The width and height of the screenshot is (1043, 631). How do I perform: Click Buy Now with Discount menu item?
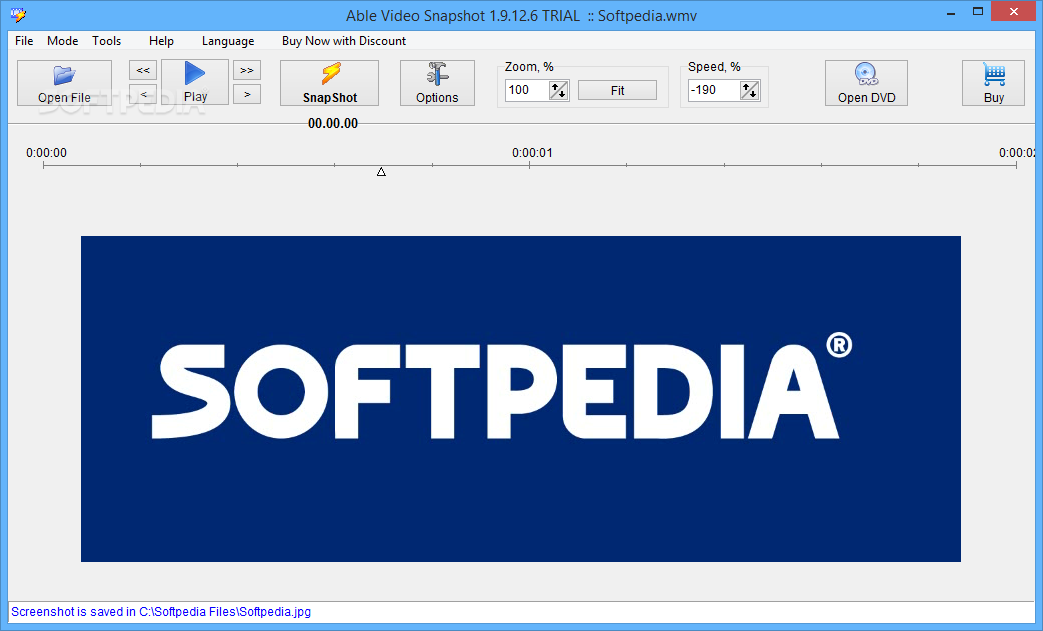[x=344, y=41]
